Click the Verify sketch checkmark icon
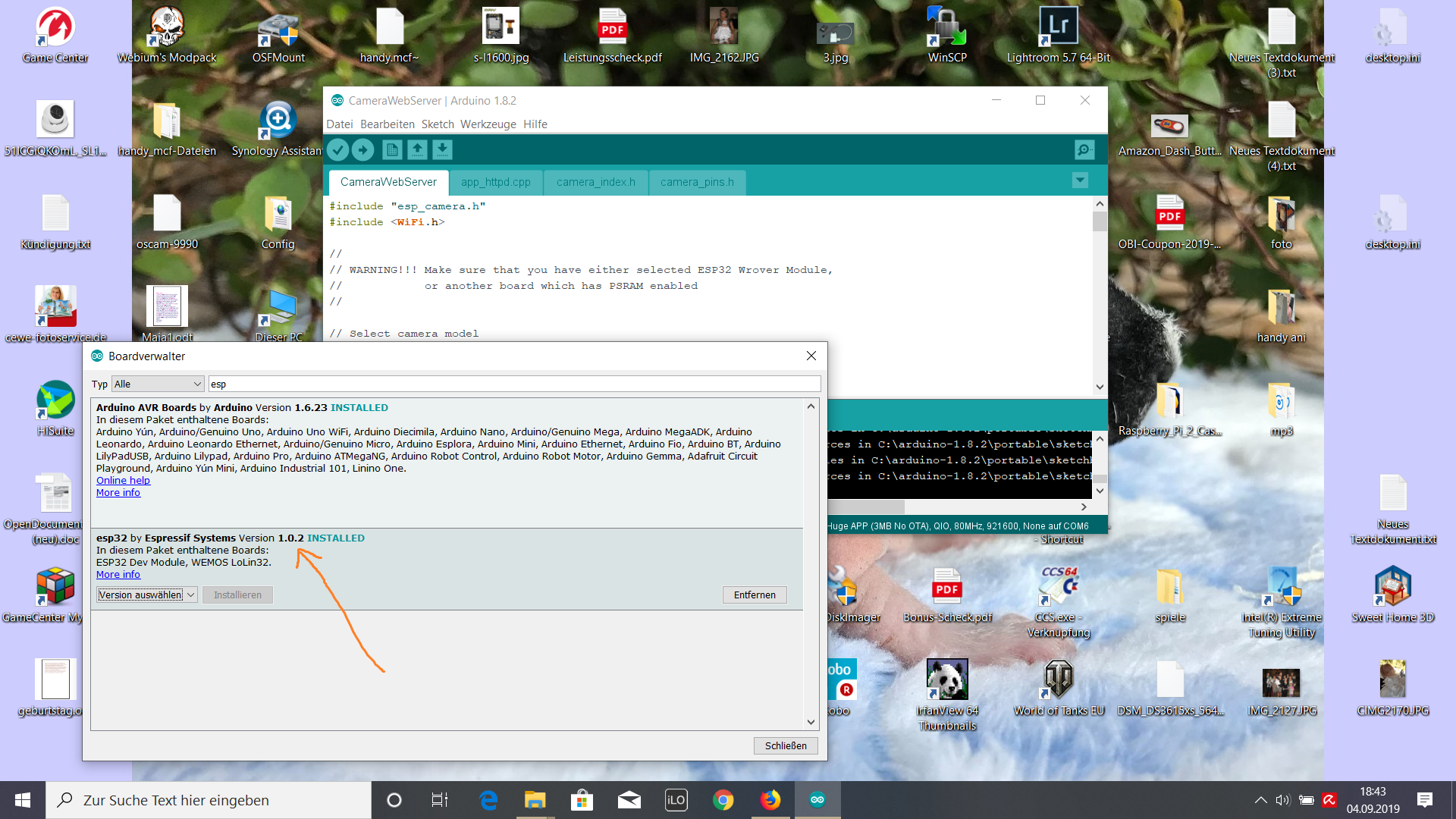This screenshot has width=1456, height=819. click(338, 150)
